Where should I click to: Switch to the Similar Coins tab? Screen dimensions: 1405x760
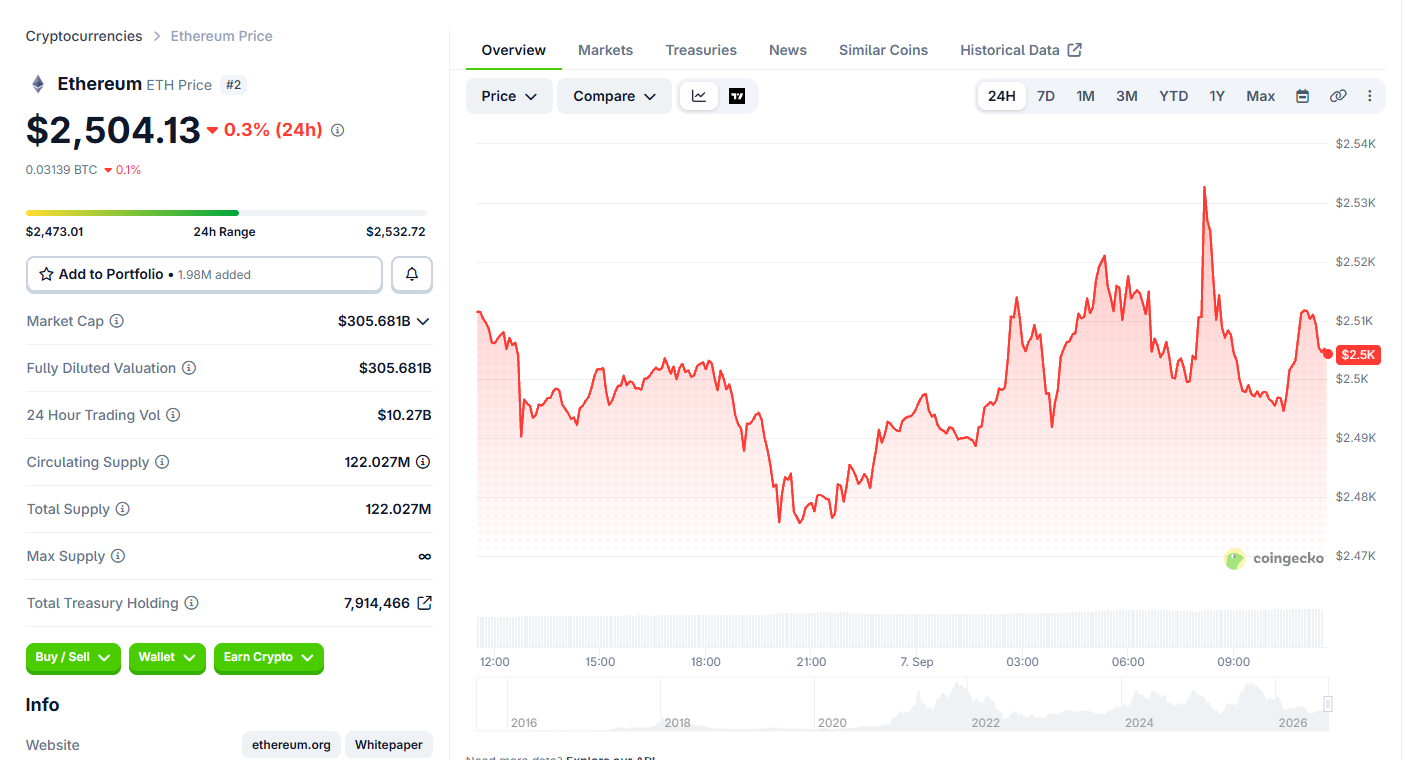(x=883, y=50)
